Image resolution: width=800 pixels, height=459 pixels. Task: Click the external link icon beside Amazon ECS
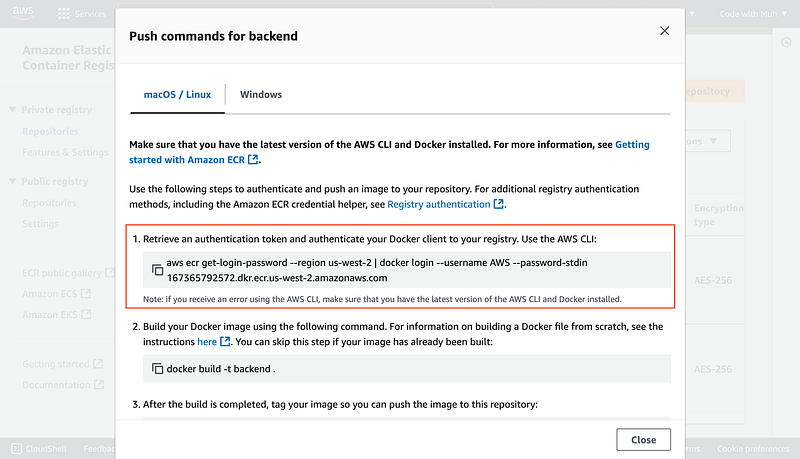85,294
